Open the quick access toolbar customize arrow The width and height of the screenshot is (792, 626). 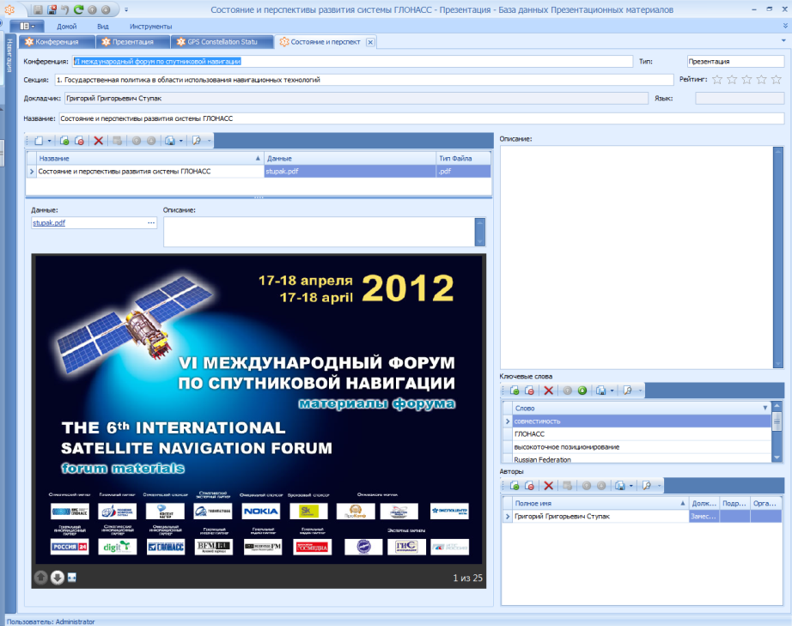[x=126, y=10]
